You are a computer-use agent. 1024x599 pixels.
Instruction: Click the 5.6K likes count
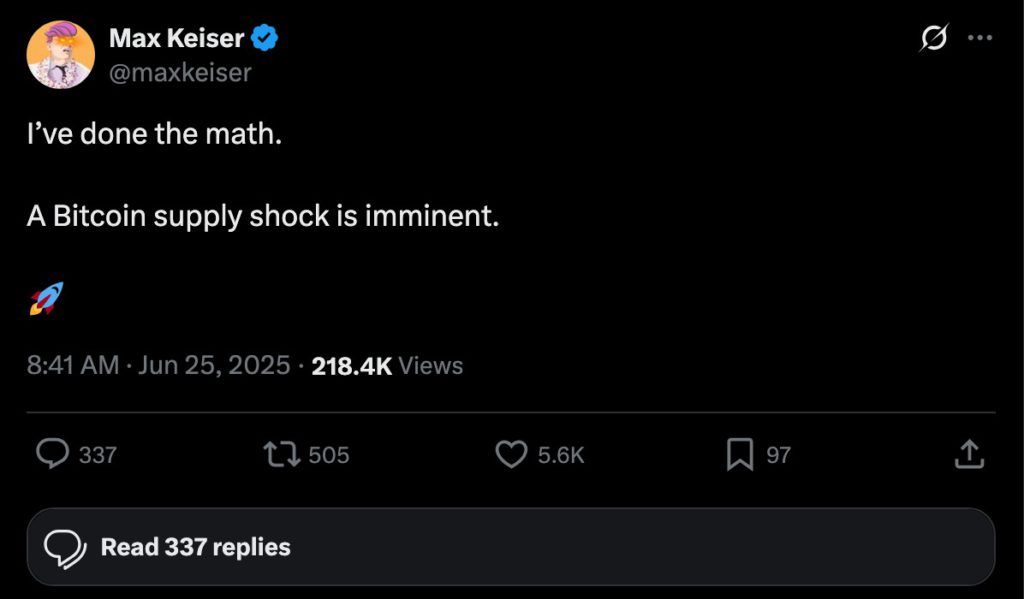tap(560, 455)
